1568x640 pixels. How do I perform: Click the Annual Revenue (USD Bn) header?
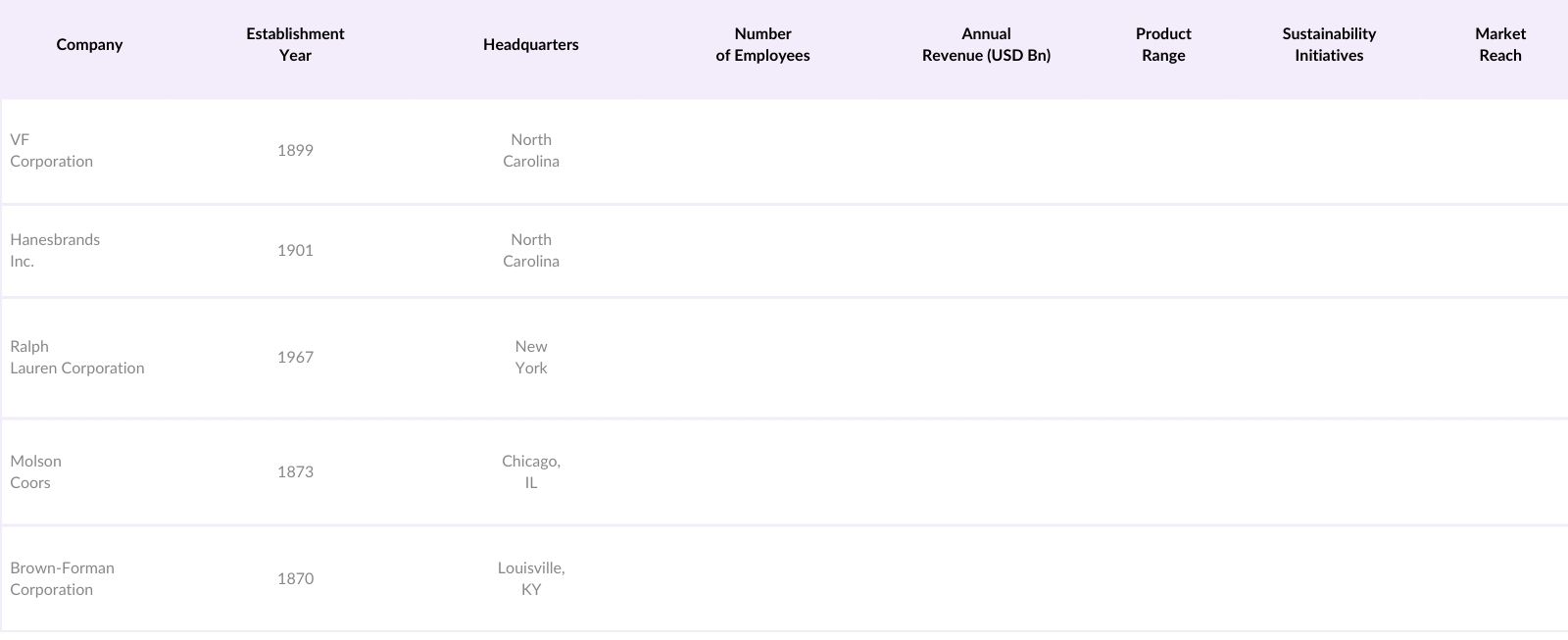pyautogui.click(x=986, y=45)
